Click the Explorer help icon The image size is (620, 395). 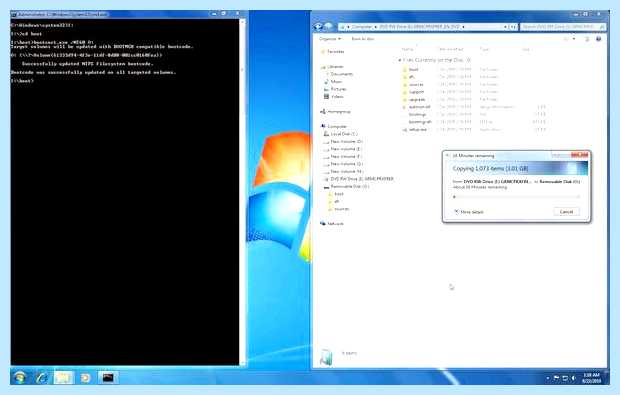599,39
